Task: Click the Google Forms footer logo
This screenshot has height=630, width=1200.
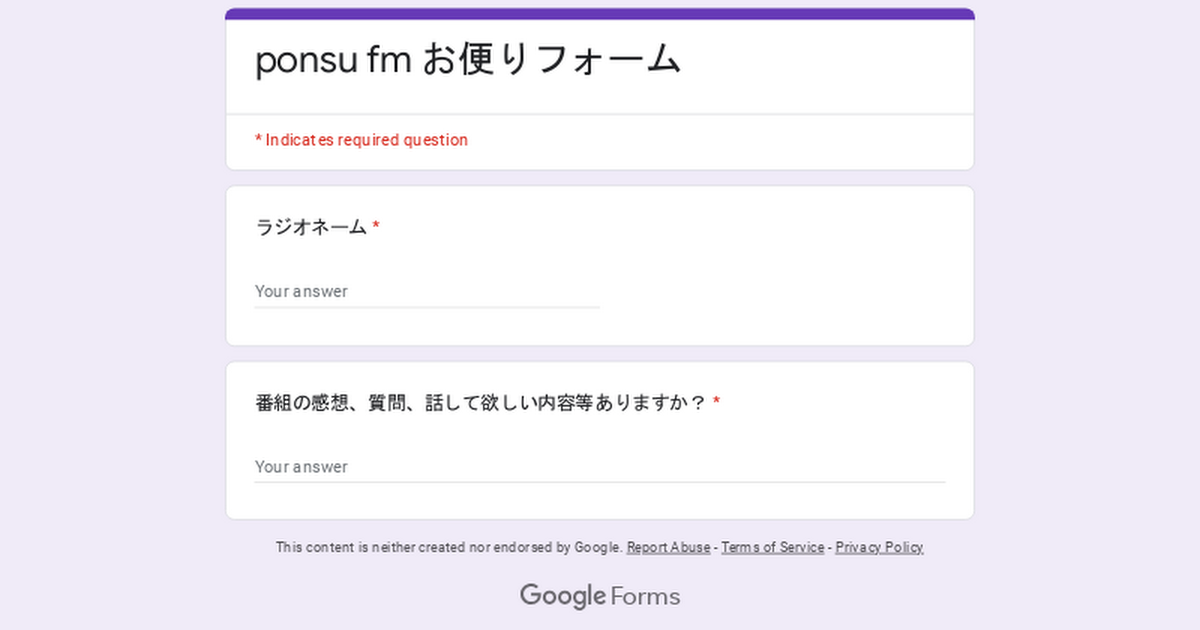Action: [x=600, y=597]
